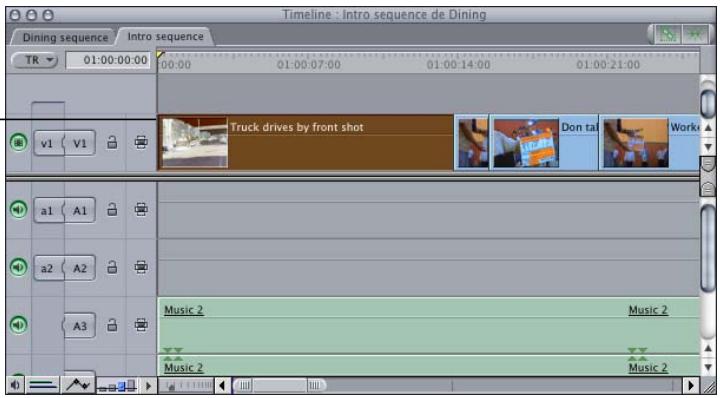Click the right Music 2 label on A3
Image resolution: width=720 pixels, height=398 pixels.
(648, 310)
